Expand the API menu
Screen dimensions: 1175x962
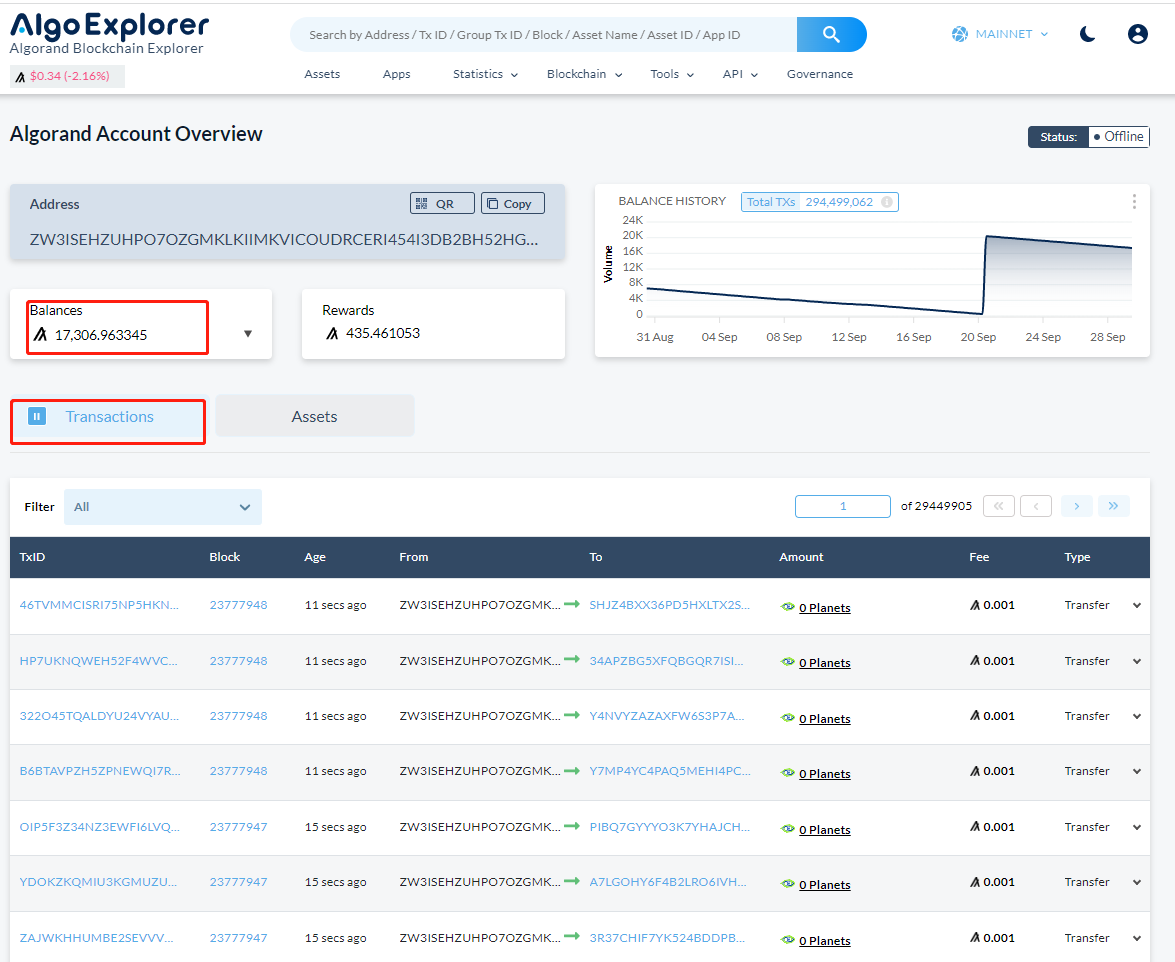[740, 74]
